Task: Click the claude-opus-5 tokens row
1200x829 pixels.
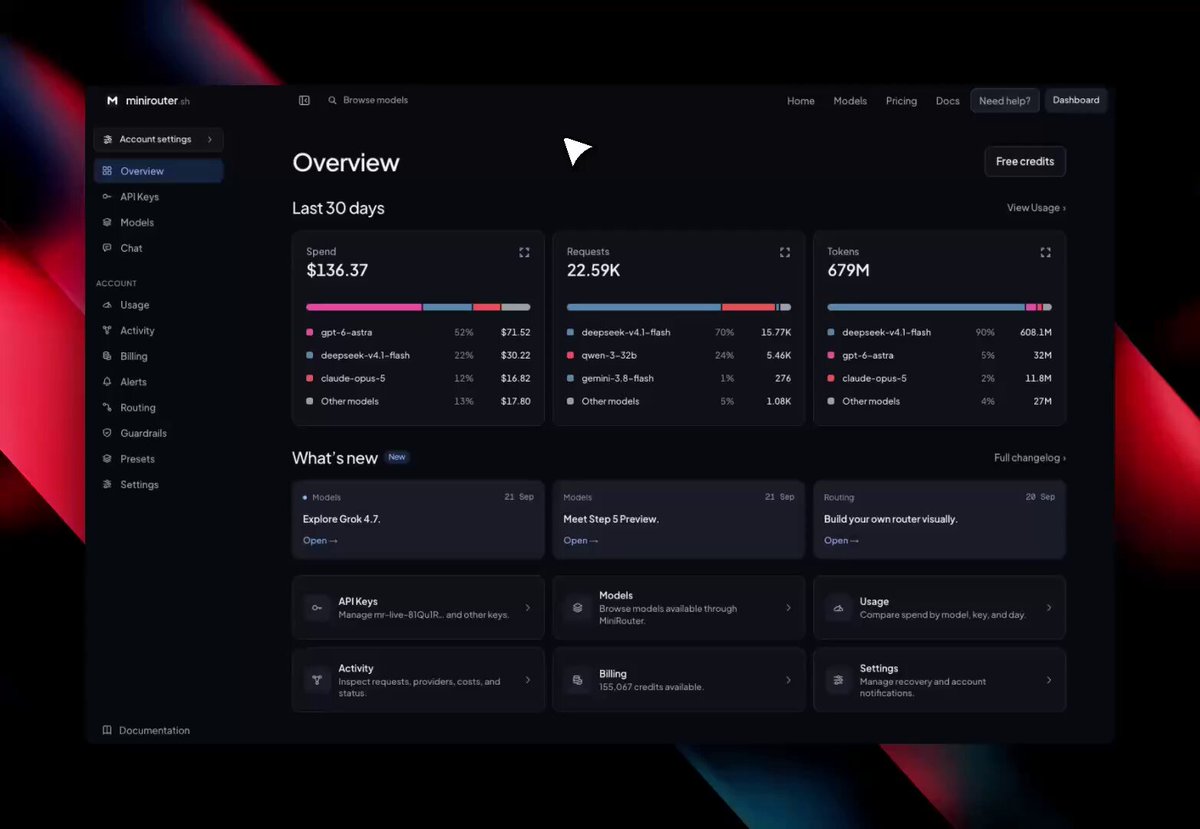Action: click(940, 378)
